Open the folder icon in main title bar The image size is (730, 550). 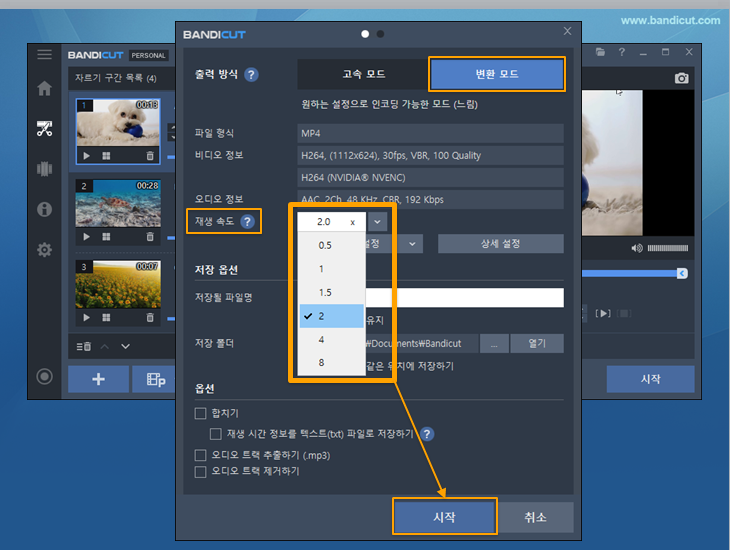pos(600,52)
